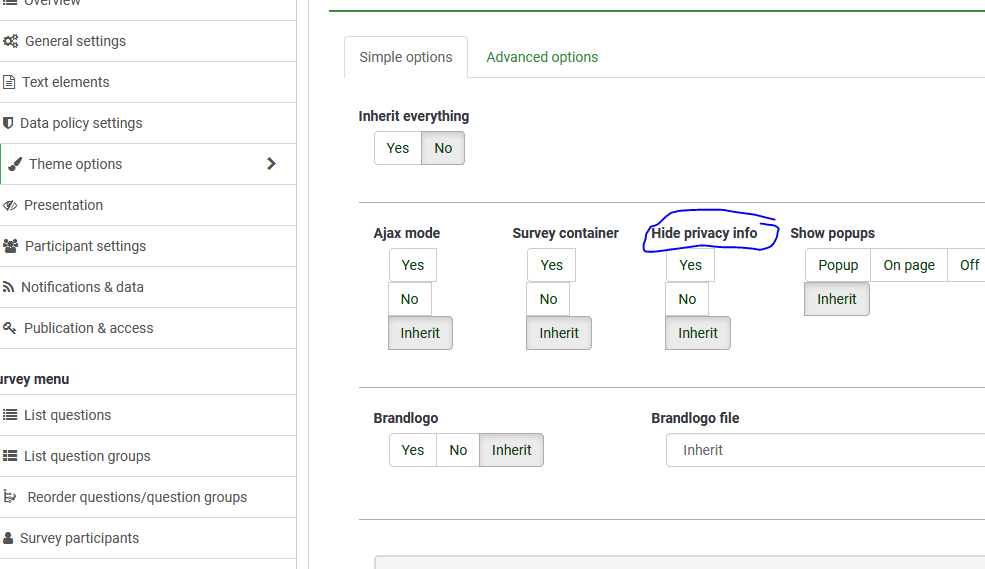Open List question groups link
This screenshot has width=985, height=569.
tap(87, 456)
